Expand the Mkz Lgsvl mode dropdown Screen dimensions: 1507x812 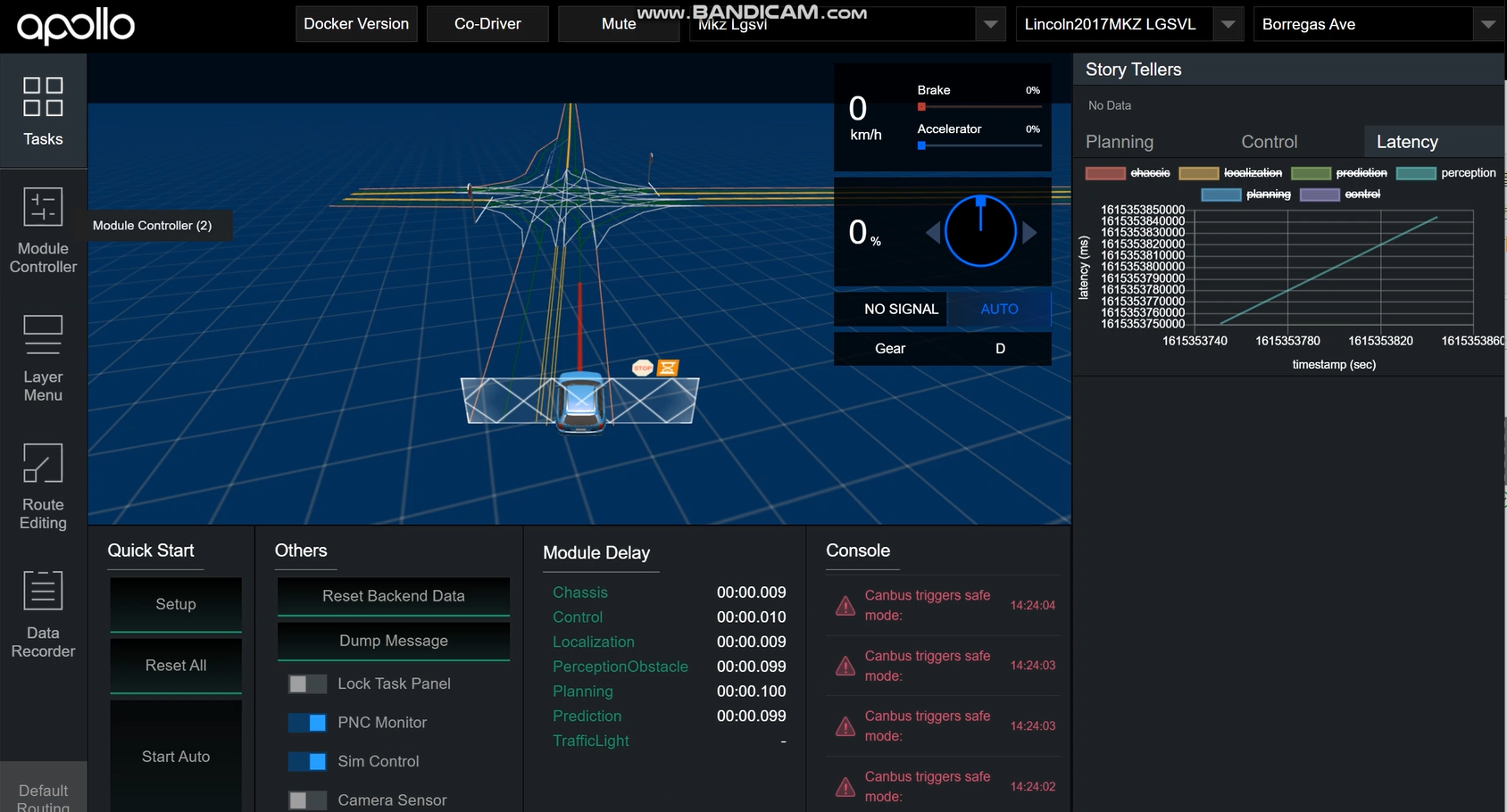click(x=989, y=24)
